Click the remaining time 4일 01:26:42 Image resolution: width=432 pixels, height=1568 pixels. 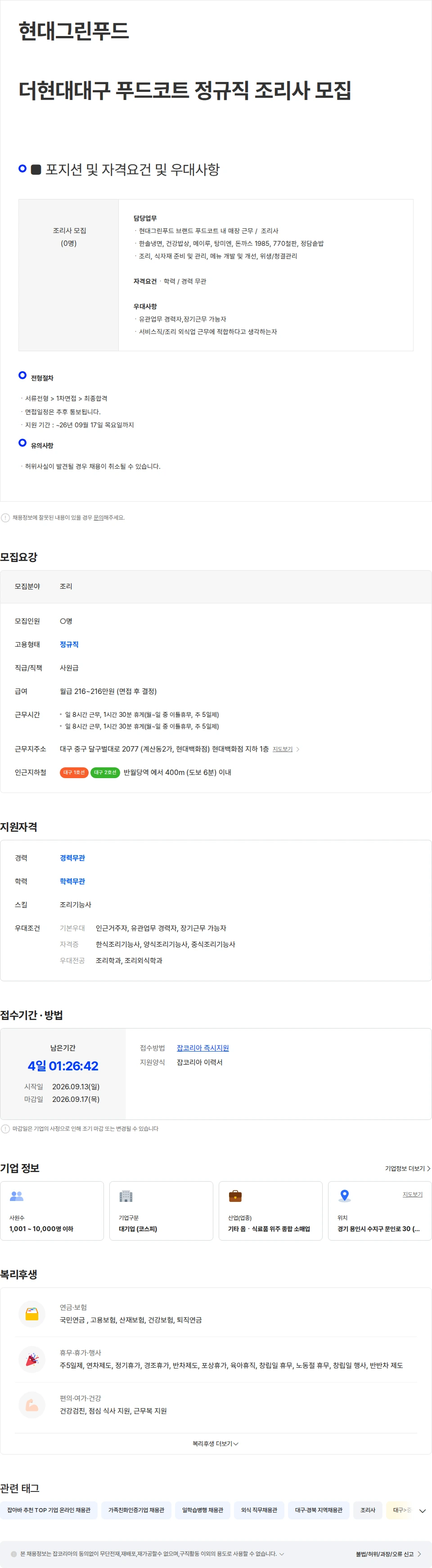[63, 1066]
